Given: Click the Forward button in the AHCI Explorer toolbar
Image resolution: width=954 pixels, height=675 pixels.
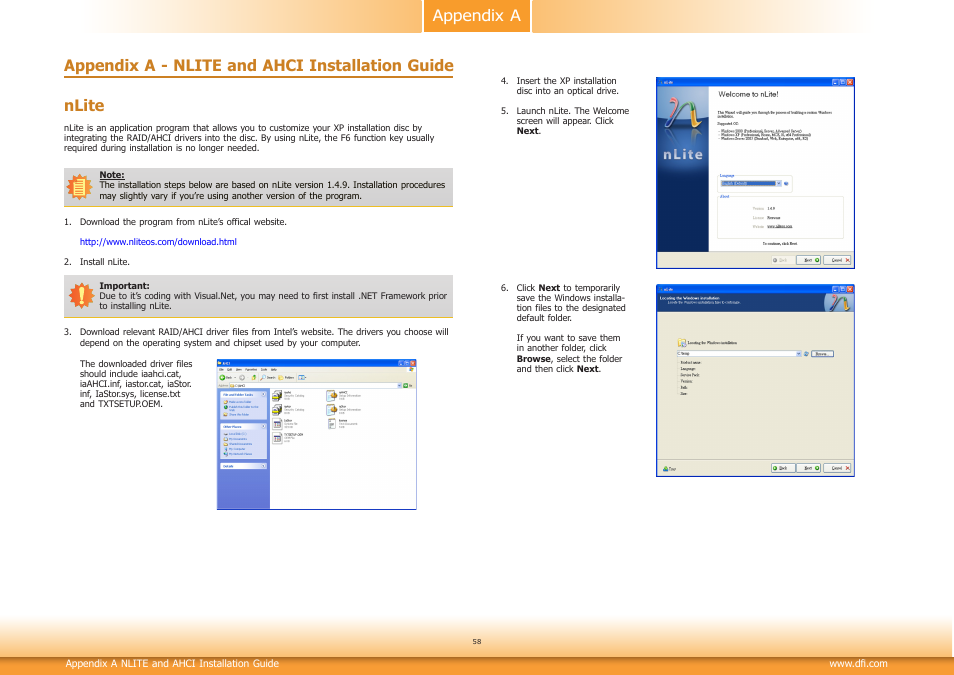Looking at the screenshot, I should pos(242,377).
